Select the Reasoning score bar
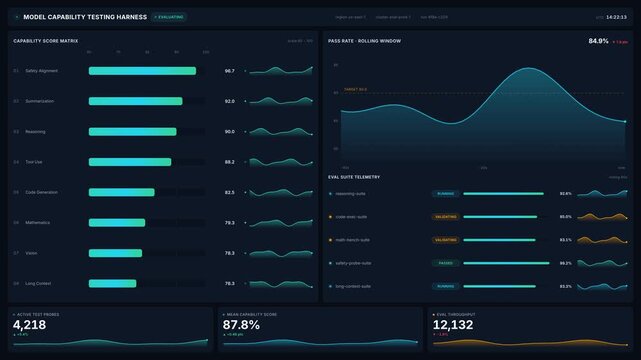 pos(133,132)
